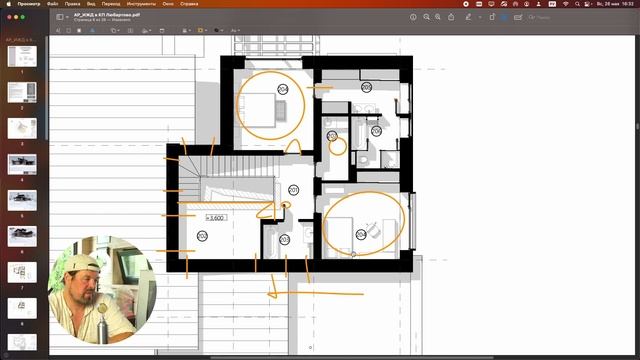Open the Правка menu

(72, 4)
